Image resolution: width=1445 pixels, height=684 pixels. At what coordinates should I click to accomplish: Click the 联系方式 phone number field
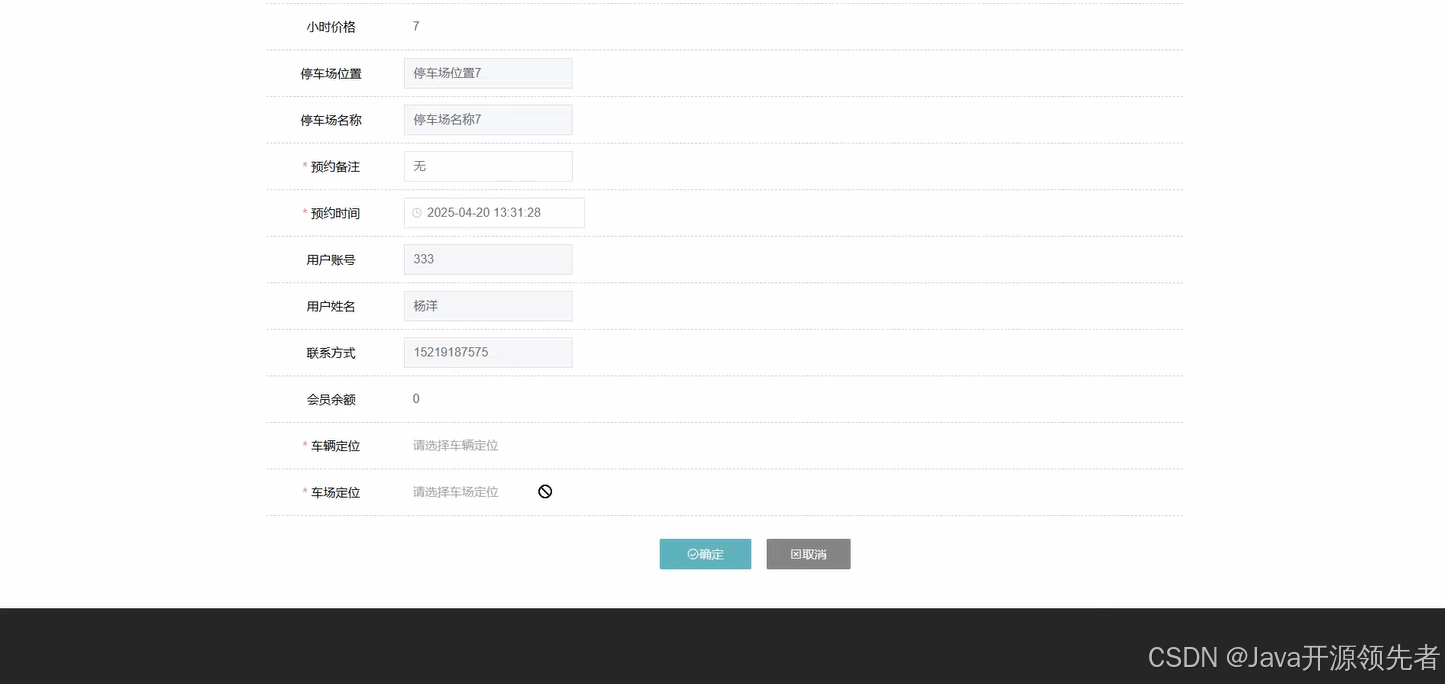(488, 352)
